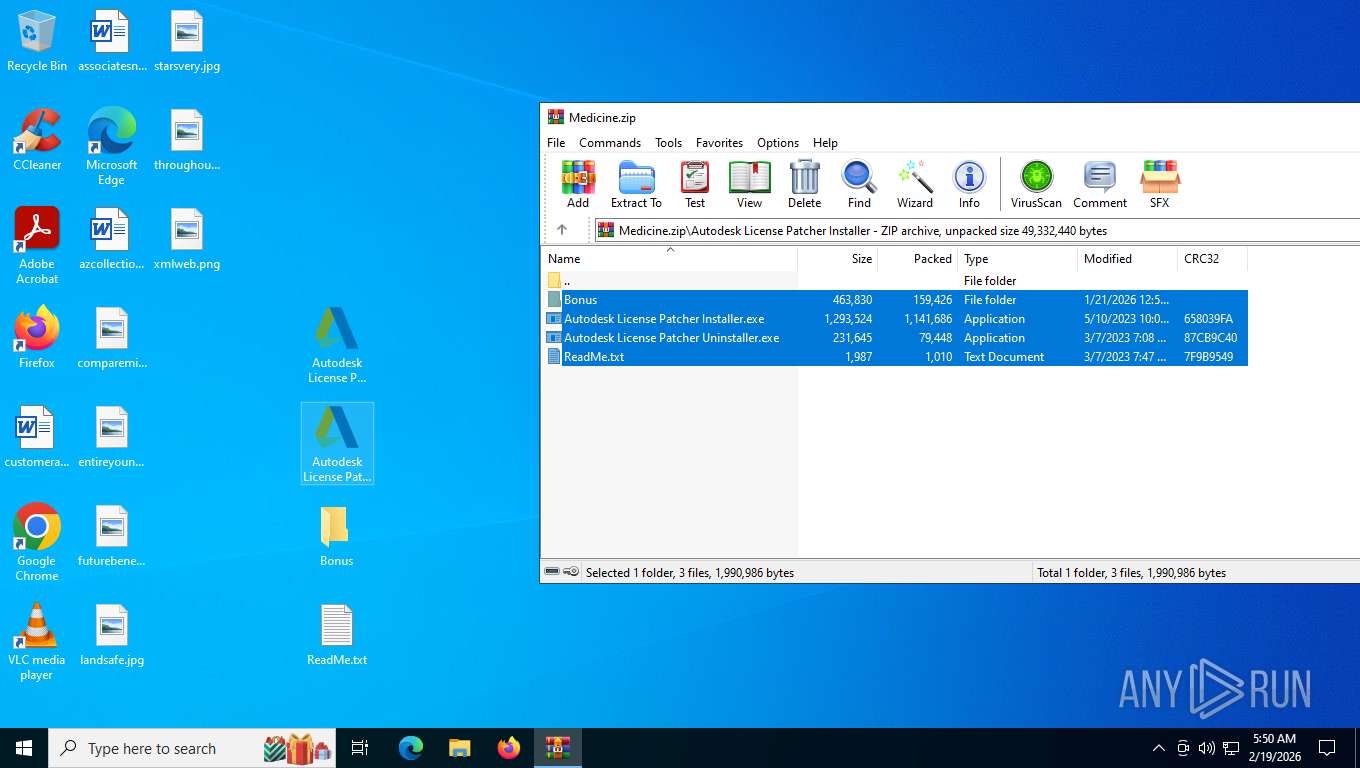1360x768 pixels.
Task: Click the SFX toolbar icon
Action: (x=1159, y=185)
